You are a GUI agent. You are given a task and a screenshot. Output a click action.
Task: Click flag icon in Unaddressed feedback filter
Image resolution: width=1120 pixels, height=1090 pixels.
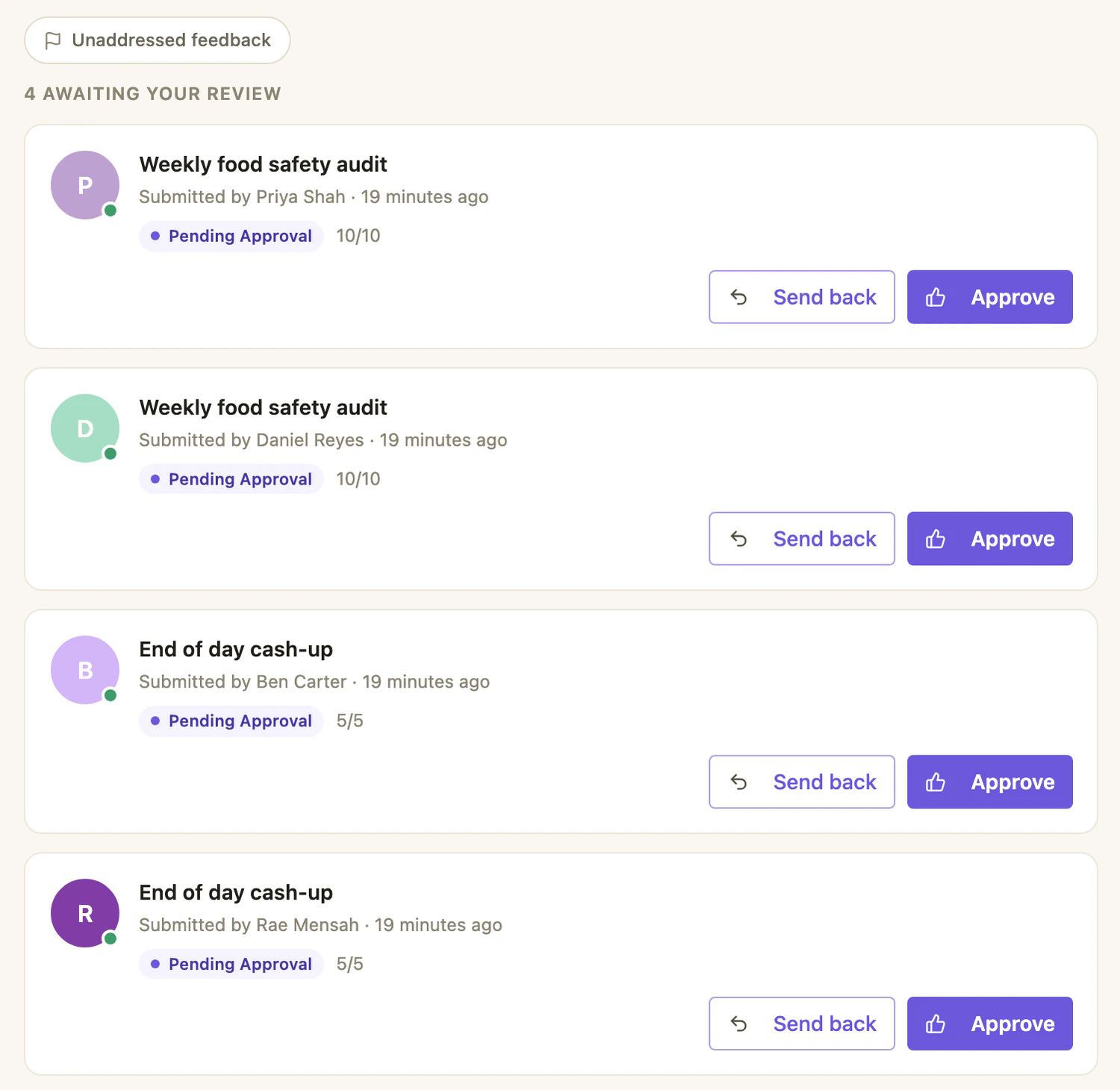[x=53, y=40]
